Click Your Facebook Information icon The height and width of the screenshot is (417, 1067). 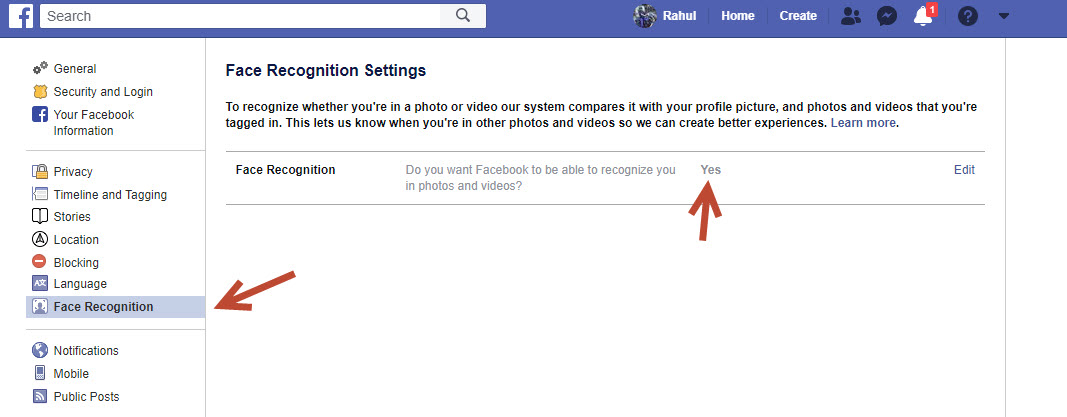click(40, 114)
